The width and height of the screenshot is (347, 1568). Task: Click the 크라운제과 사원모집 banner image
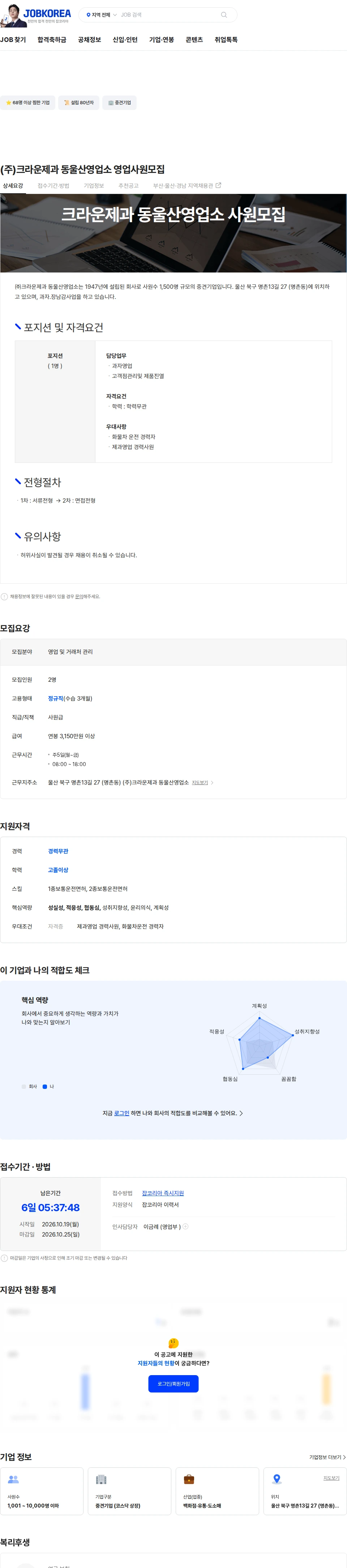pos(173,233)
